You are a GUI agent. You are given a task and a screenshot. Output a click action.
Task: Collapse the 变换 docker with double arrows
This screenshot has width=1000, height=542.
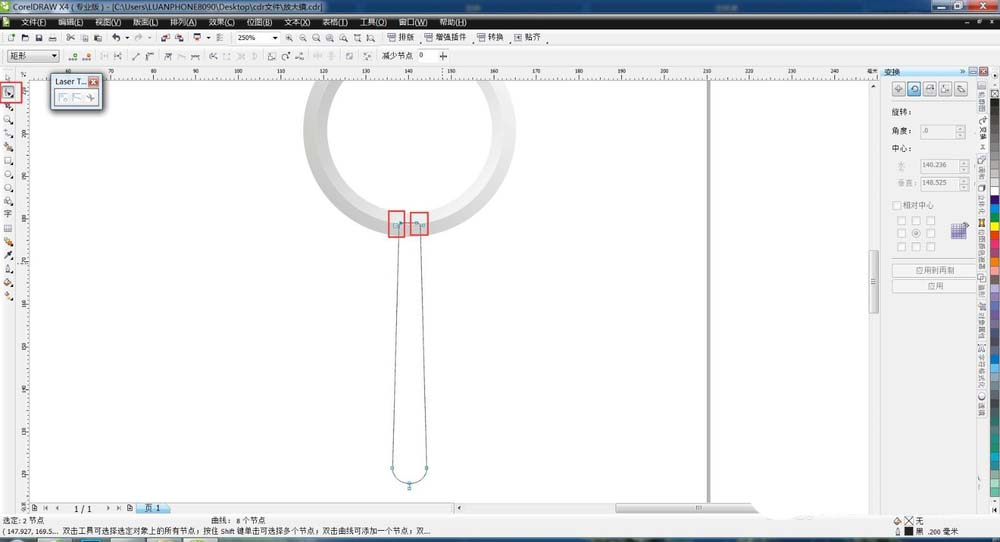pyautogui.click(x=962, y=71)
